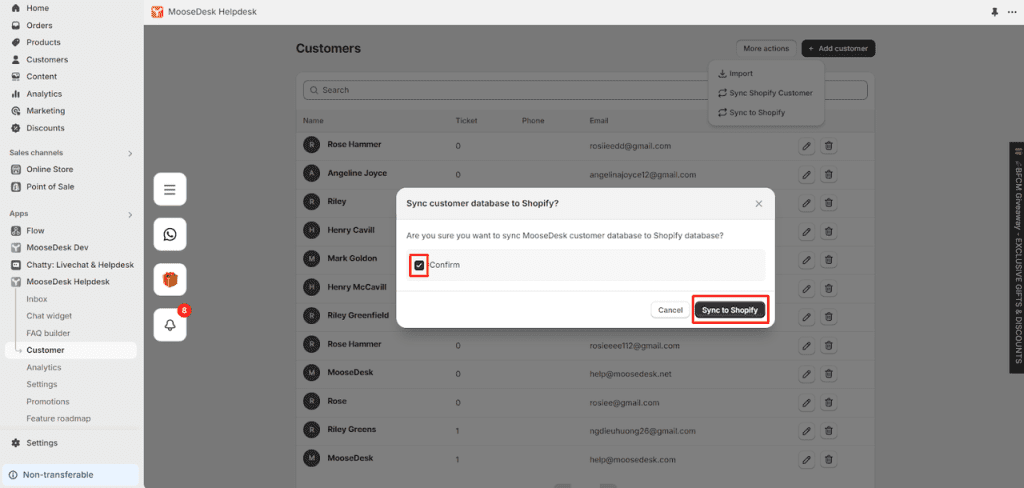Delete Mark Goldon's customer record

tap(828, 260)
